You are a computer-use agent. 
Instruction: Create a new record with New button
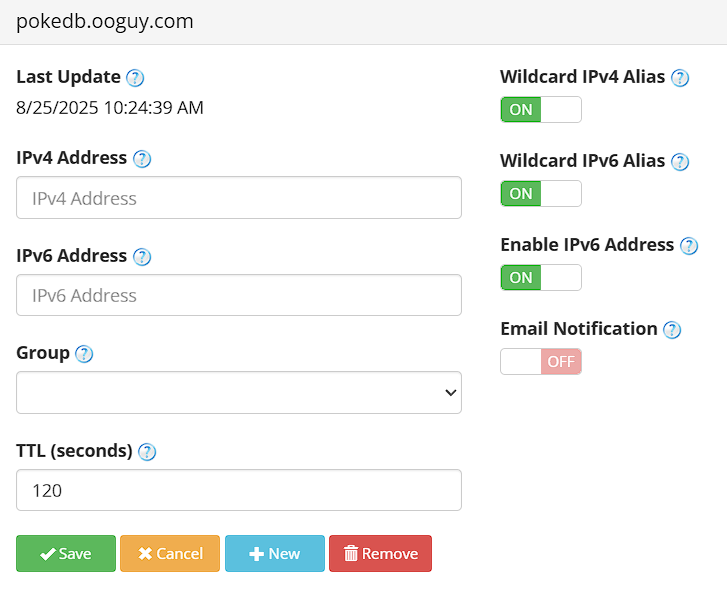[275, 554]
